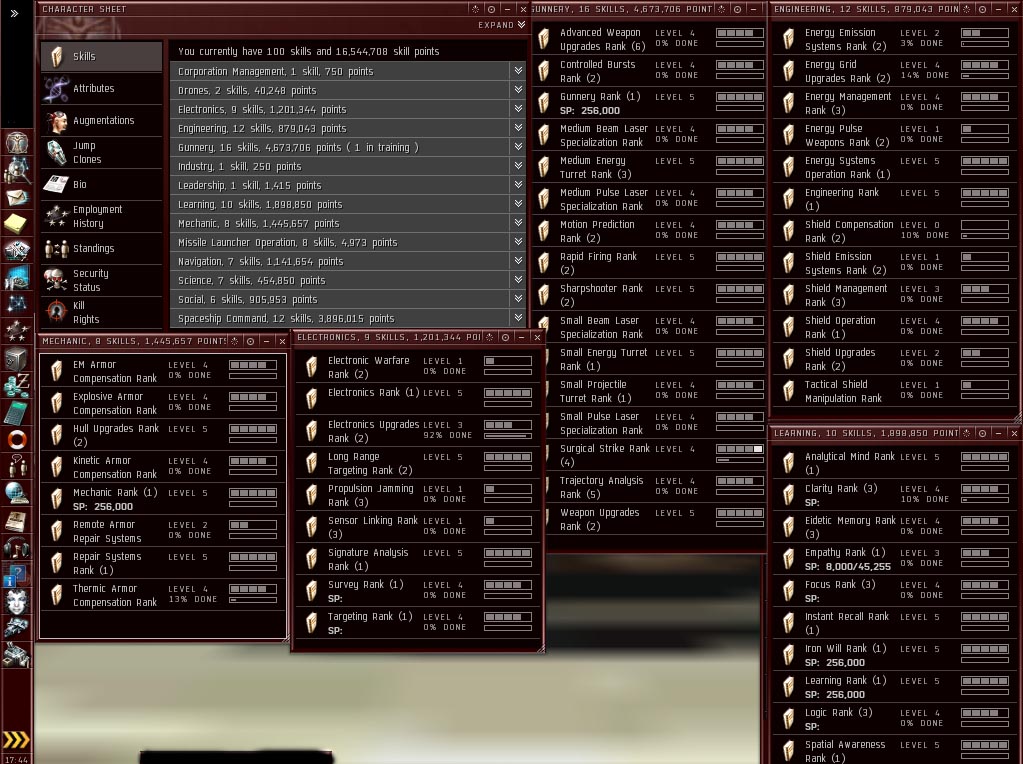Image resolution: width=1023 pixels, height=764 pixels.
Task: Open the Employment History tab
Action: click(x=101, y=216)
